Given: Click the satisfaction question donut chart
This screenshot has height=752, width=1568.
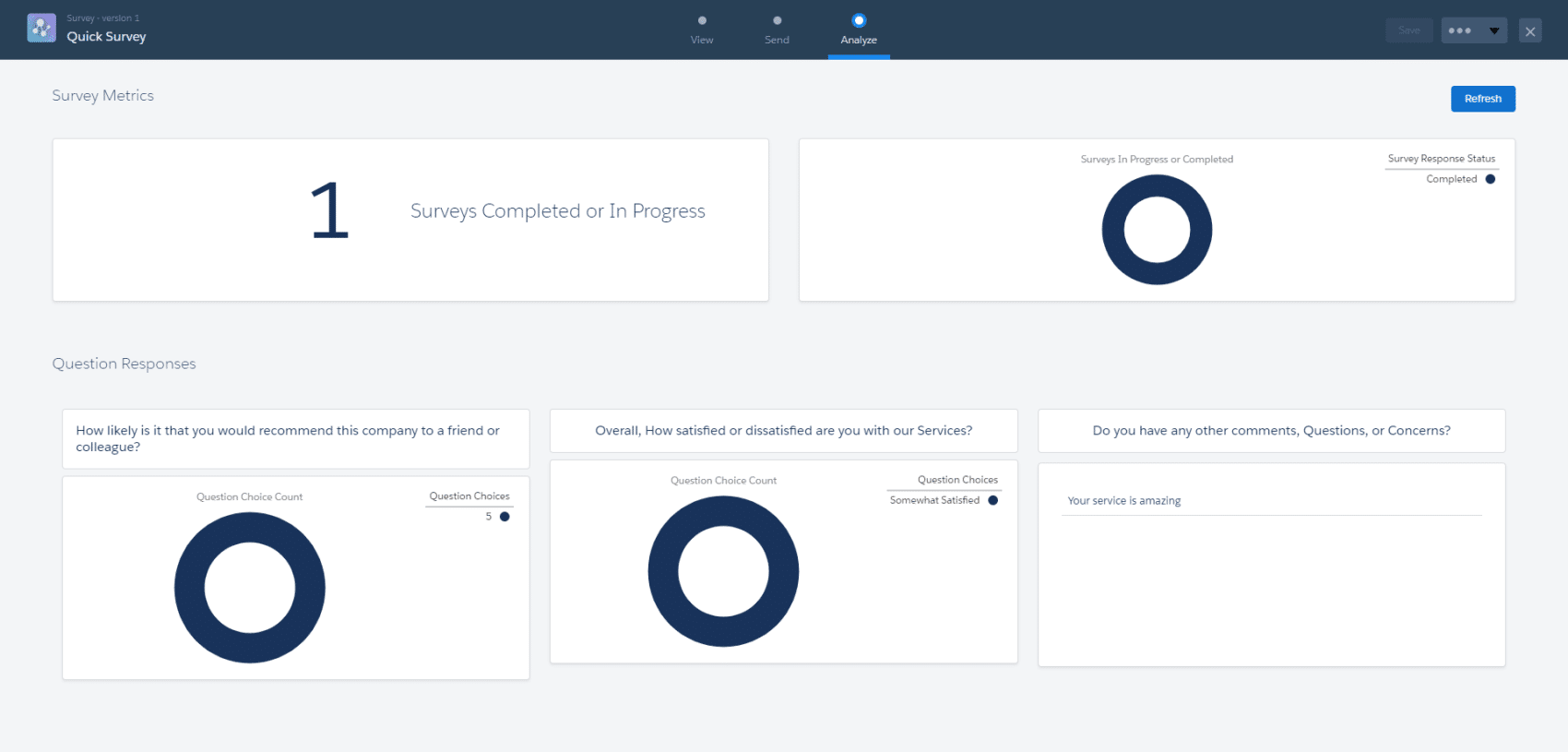Looking at the screenshot, I should 723,630.
